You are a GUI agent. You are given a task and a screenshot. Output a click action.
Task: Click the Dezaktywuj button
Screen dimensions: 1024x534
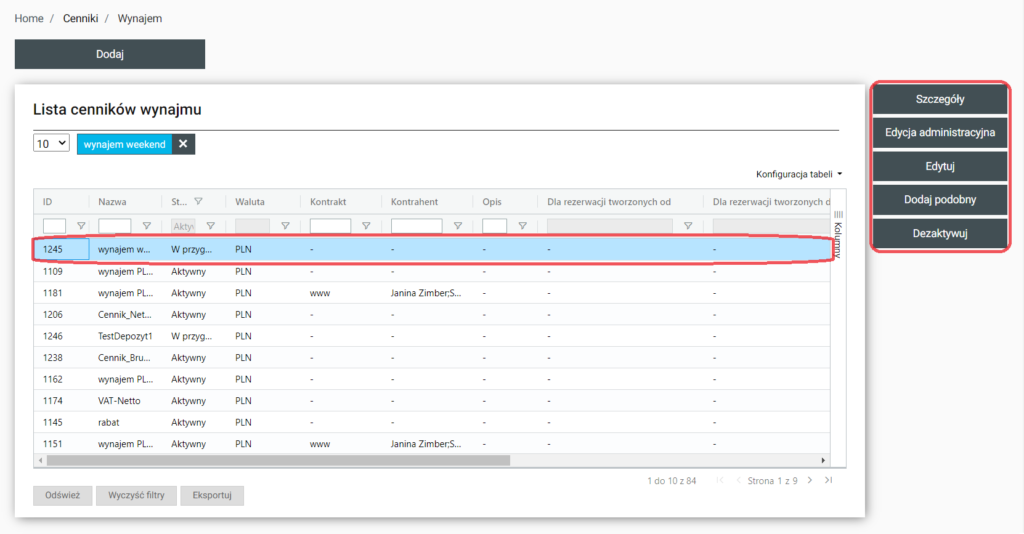pyautogui.click(x=939, y=234)
